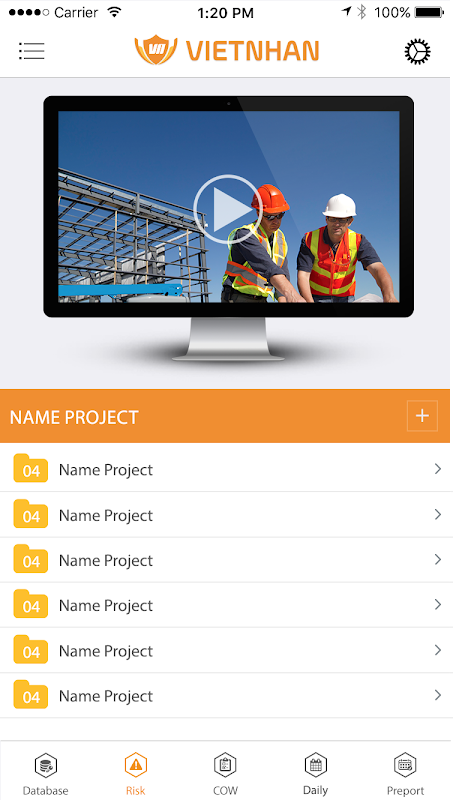The width and height of the screenshot is (453, 800).
Task: Click the monitor video thumbnail image
Action: click(229, 207)
